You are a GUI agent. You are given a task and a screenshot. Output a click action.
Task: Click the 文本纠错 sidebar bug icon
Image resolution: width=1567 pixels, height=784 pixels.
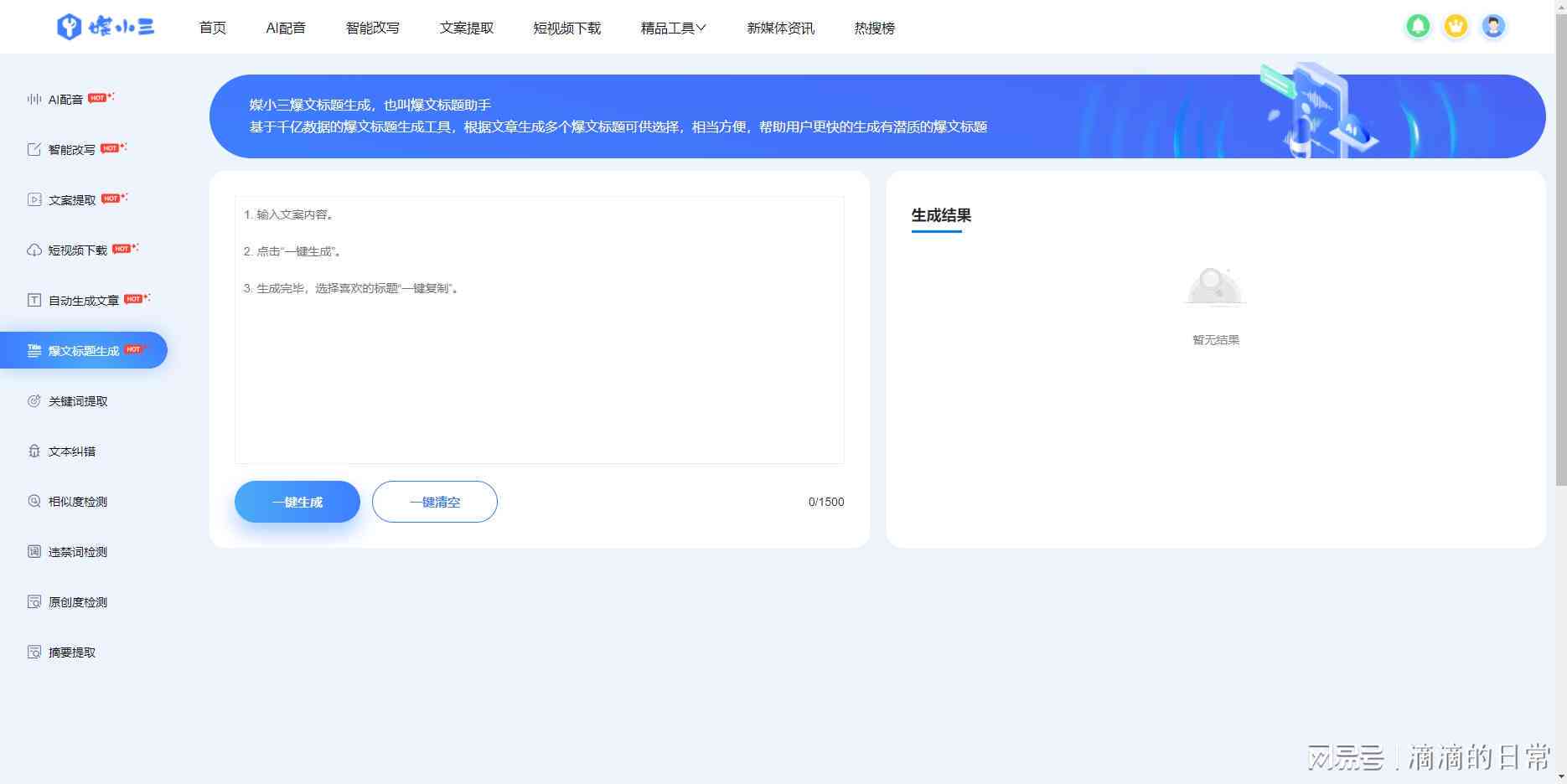(x=34, y=451)
